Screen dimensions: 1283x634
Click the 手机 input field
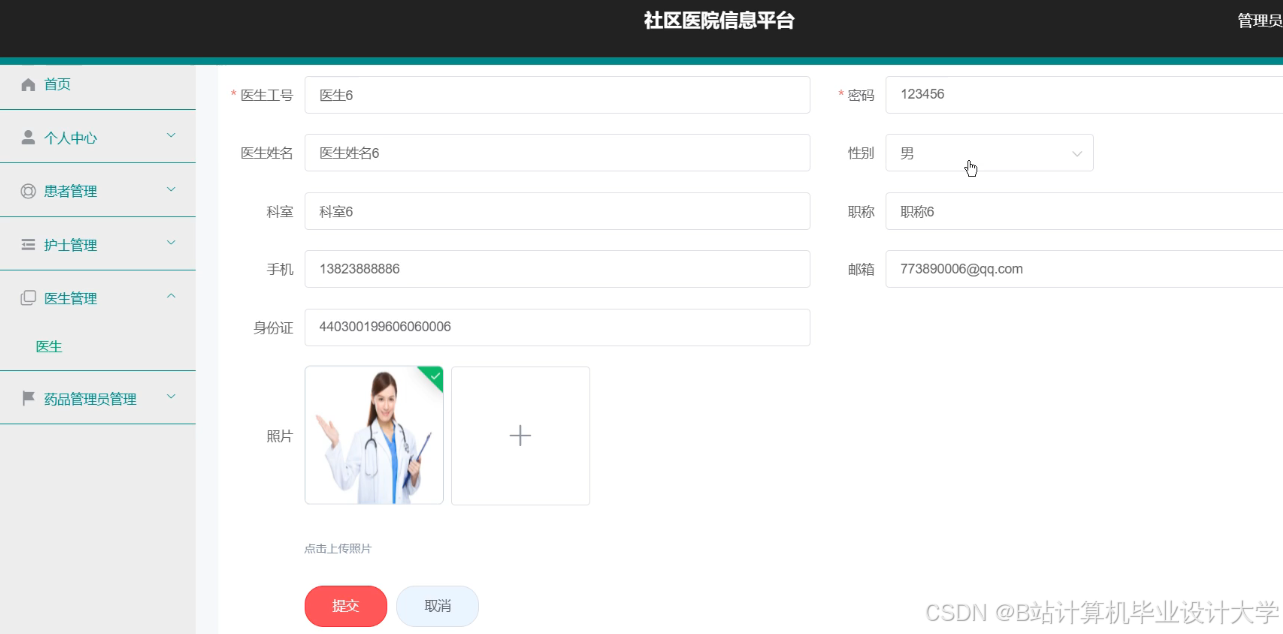click(557, 269)
